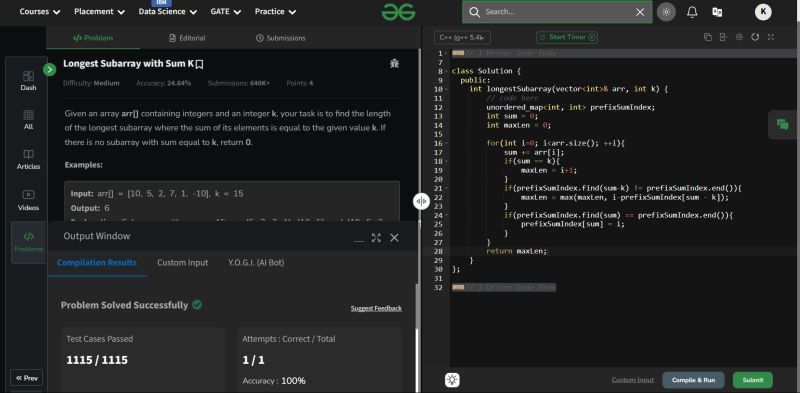Switch to the Problem tab
This screenshot has height=393, width=800.
93,38
